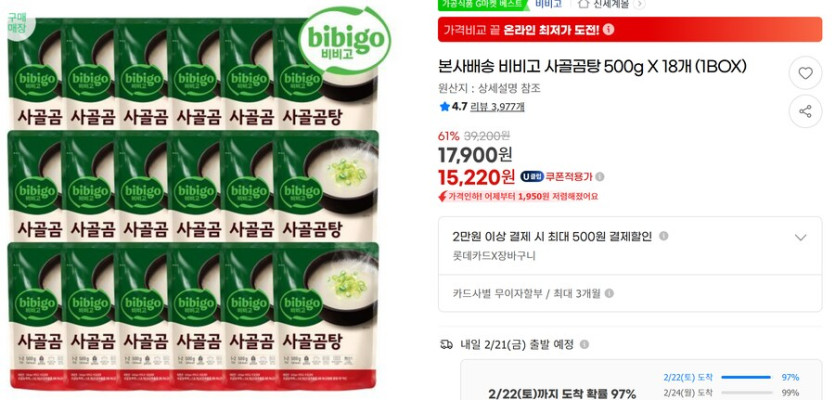
Task: Click 카드사별 무이자할부 row
Action: tap(630, 293)
